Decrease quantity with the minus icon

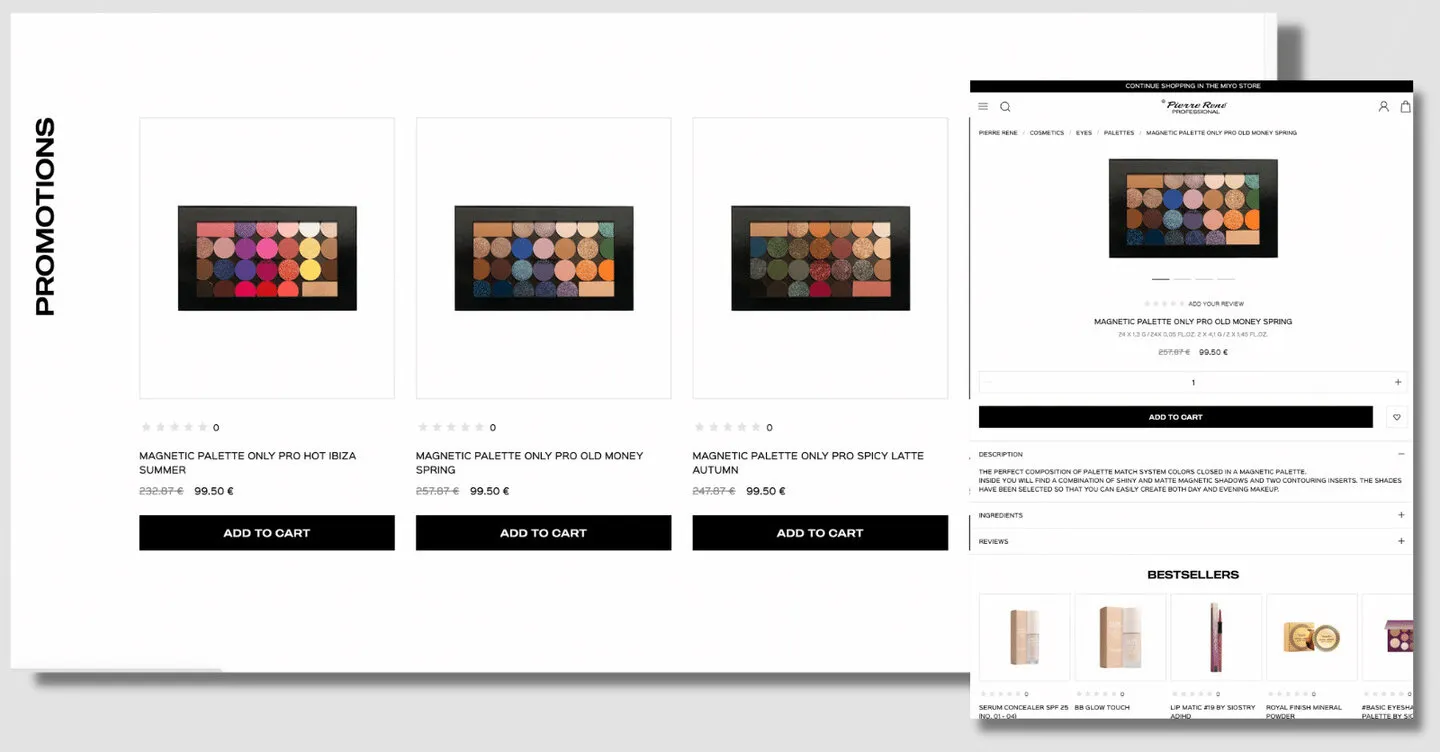point(989,382)
